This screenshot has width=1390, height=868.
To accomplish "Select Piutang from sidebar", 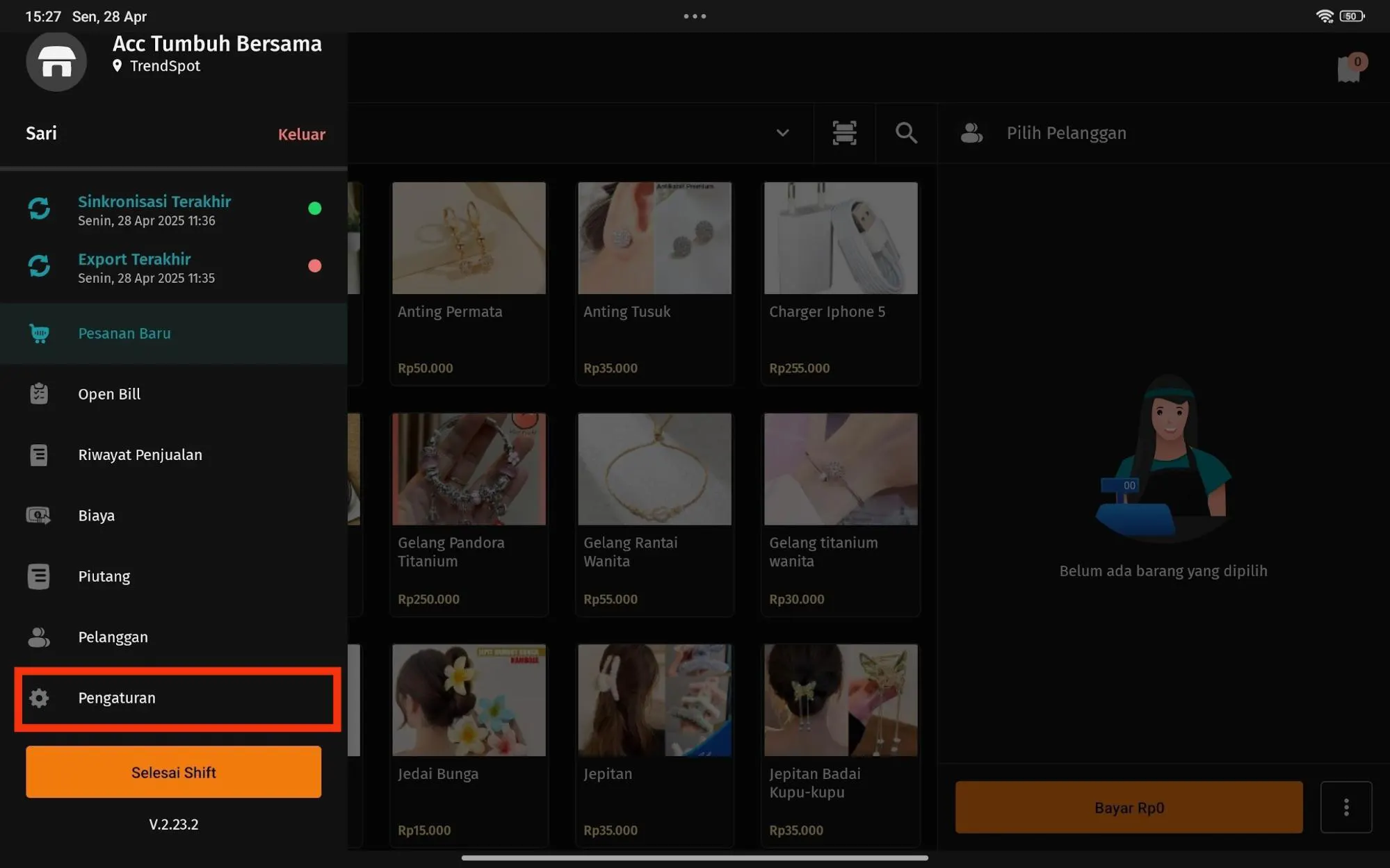I will [104, 576].
